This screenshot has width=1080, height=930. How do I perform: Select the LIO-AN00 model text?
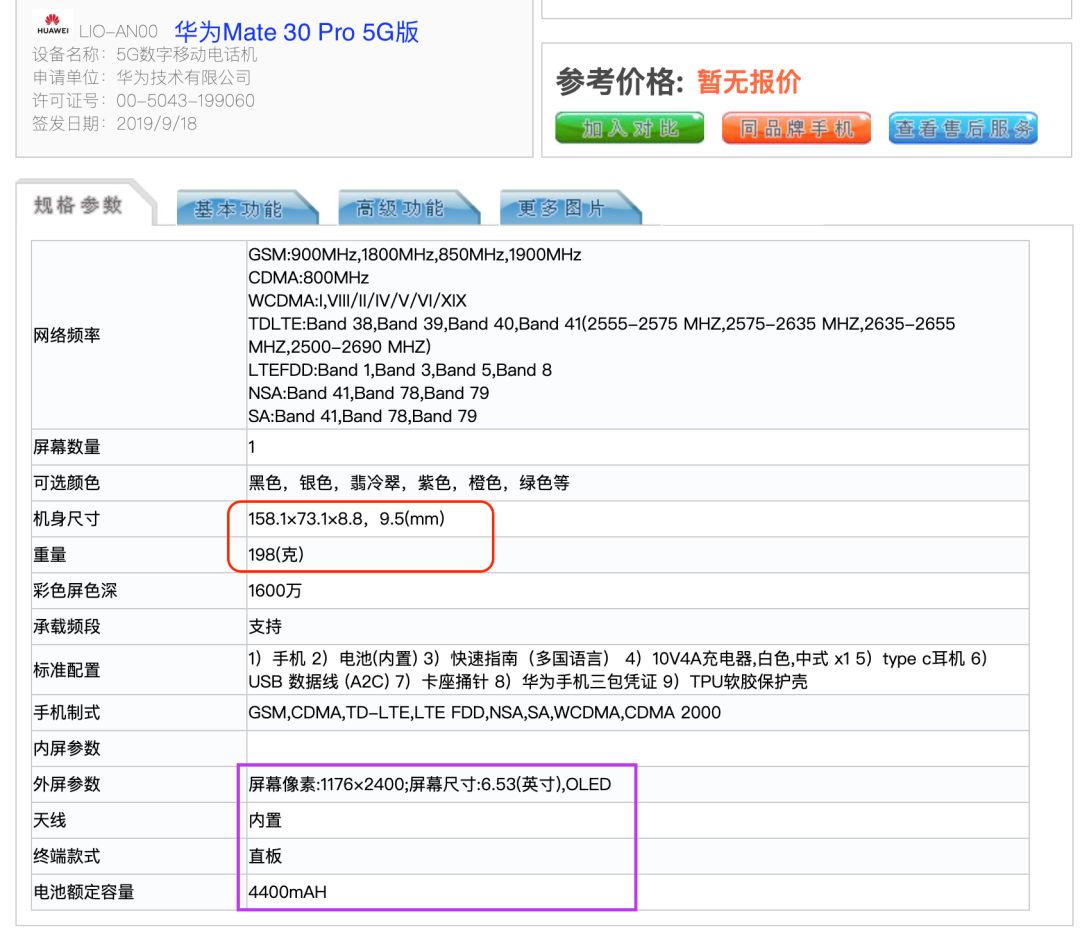tap(118, 32)
